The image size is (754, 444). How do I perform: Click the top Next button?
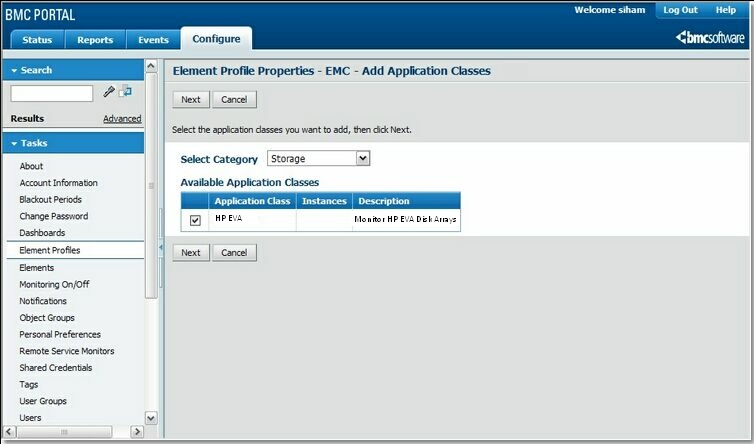tap(191, 100)
